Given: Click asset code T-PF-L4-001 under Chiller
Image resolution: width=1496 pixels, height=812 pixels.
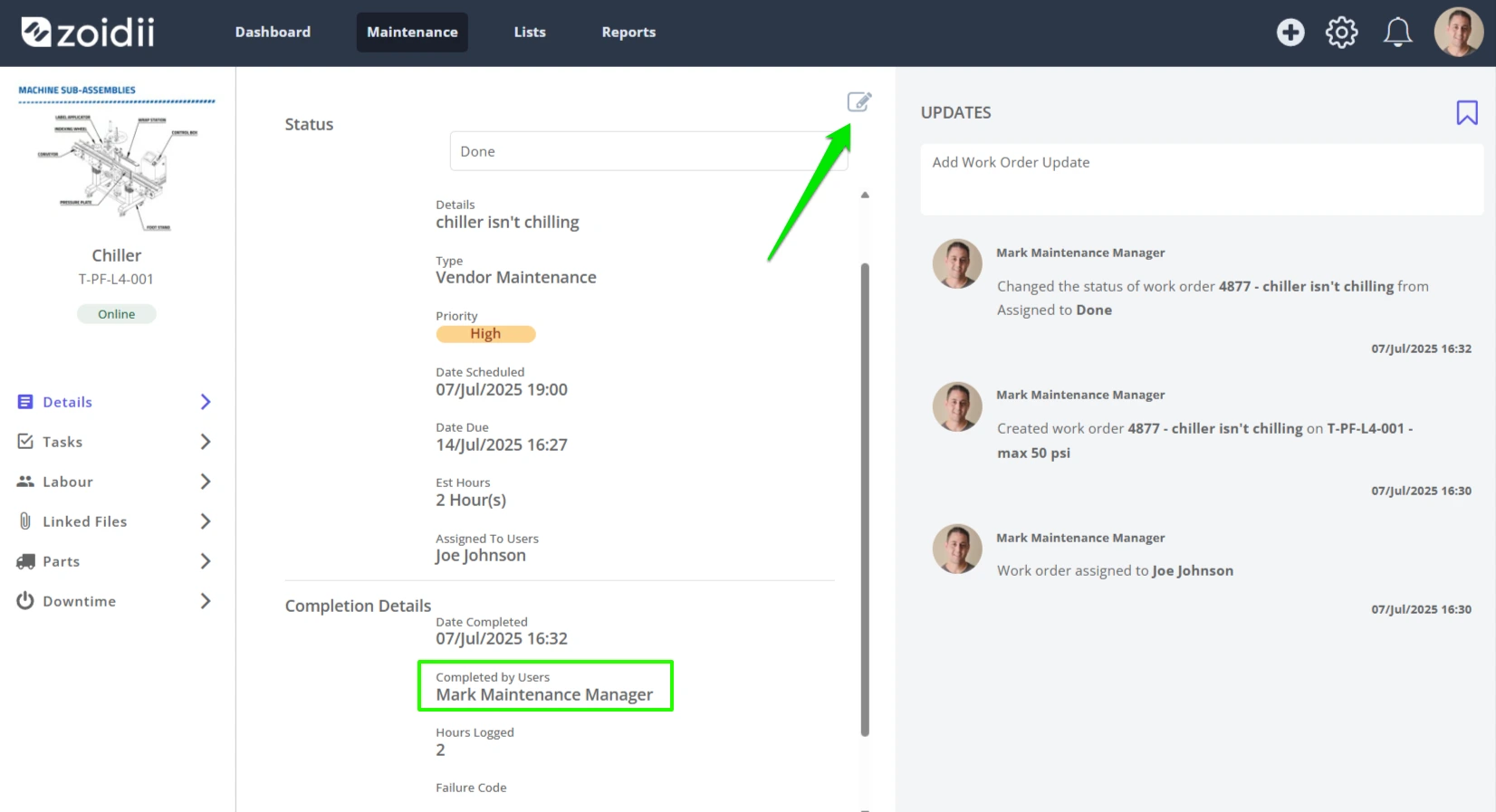Looking at the screenshot, I should [x=116, y=279].
